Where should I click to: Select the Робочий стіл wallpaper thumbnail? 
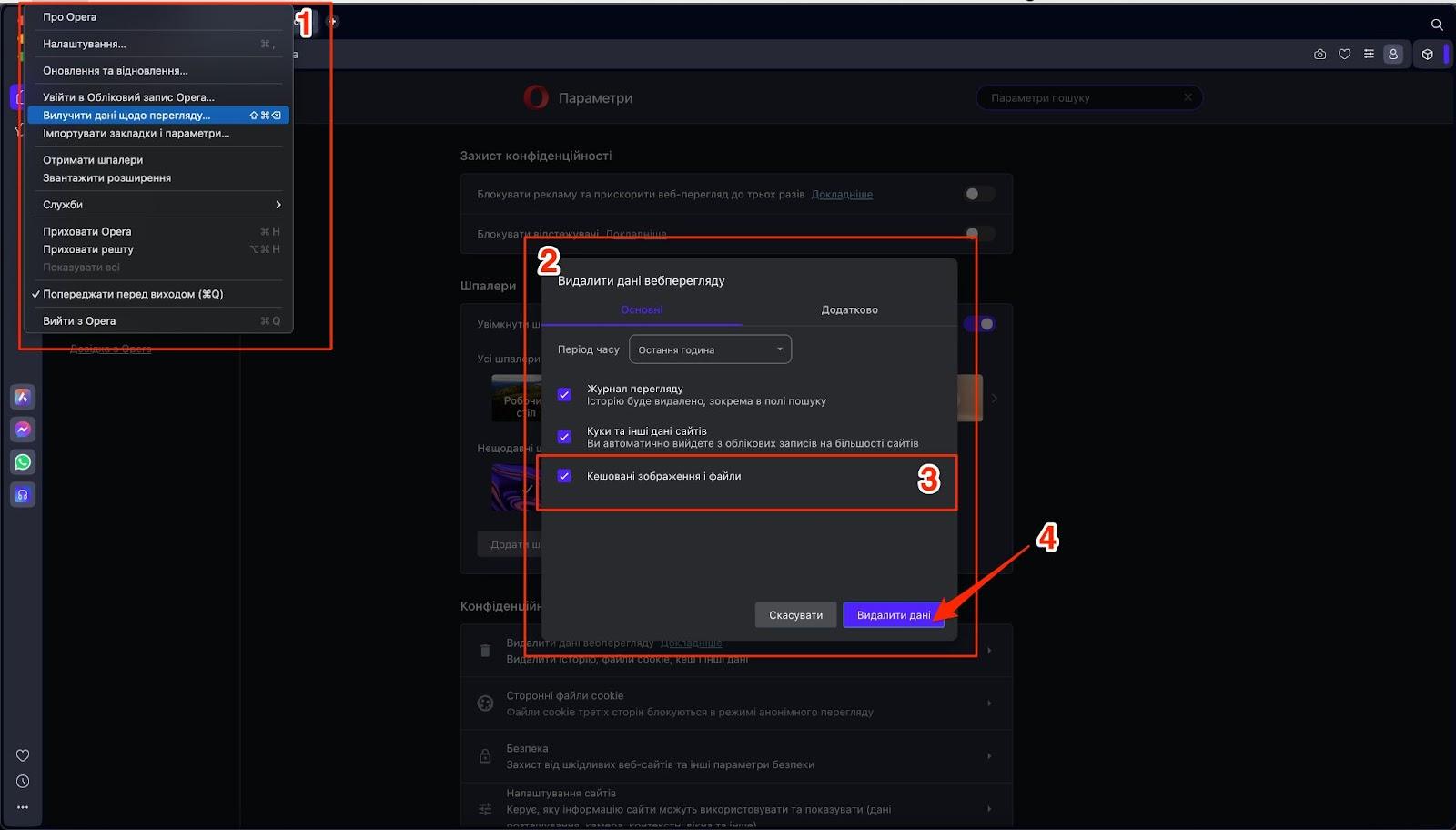[516, 399]
